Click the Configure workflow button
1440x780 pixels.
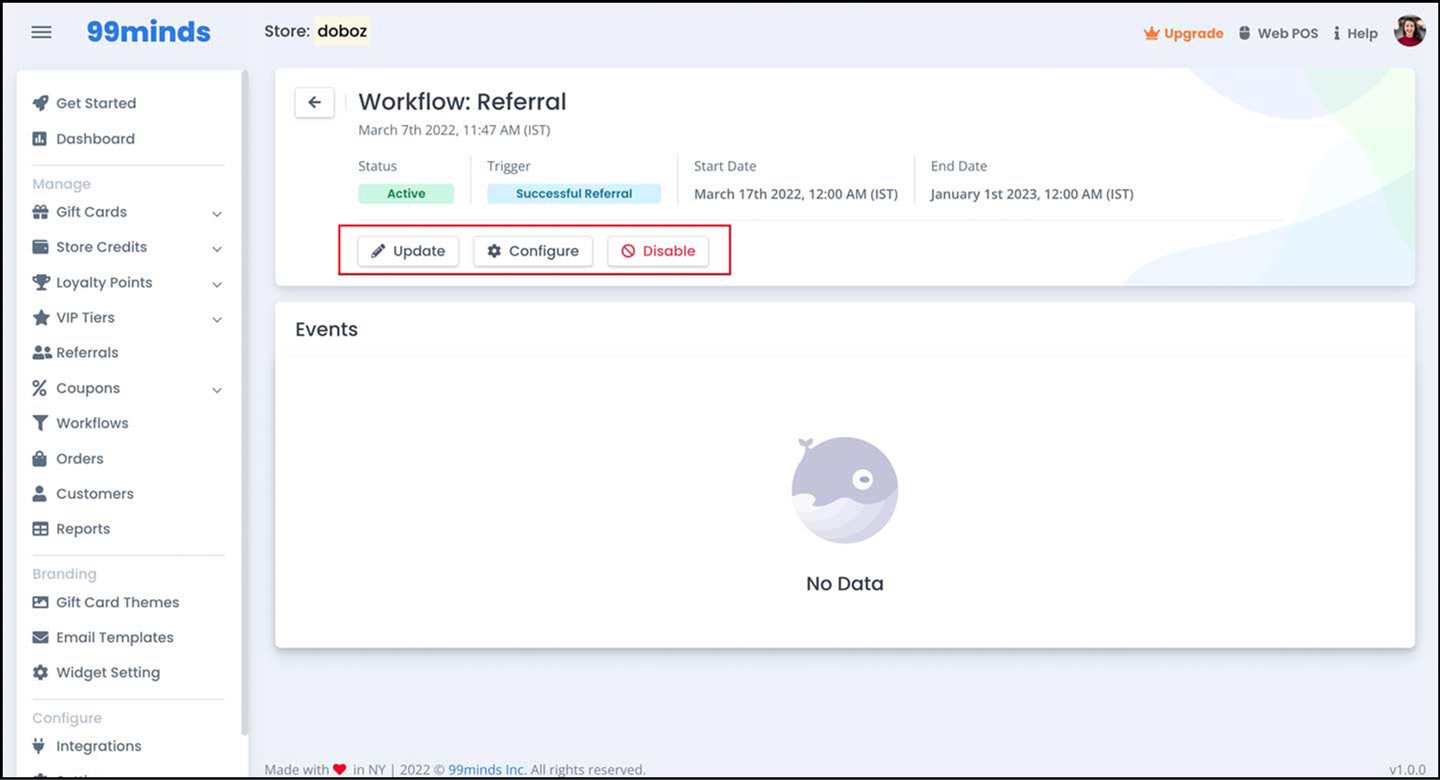[533, 251]
